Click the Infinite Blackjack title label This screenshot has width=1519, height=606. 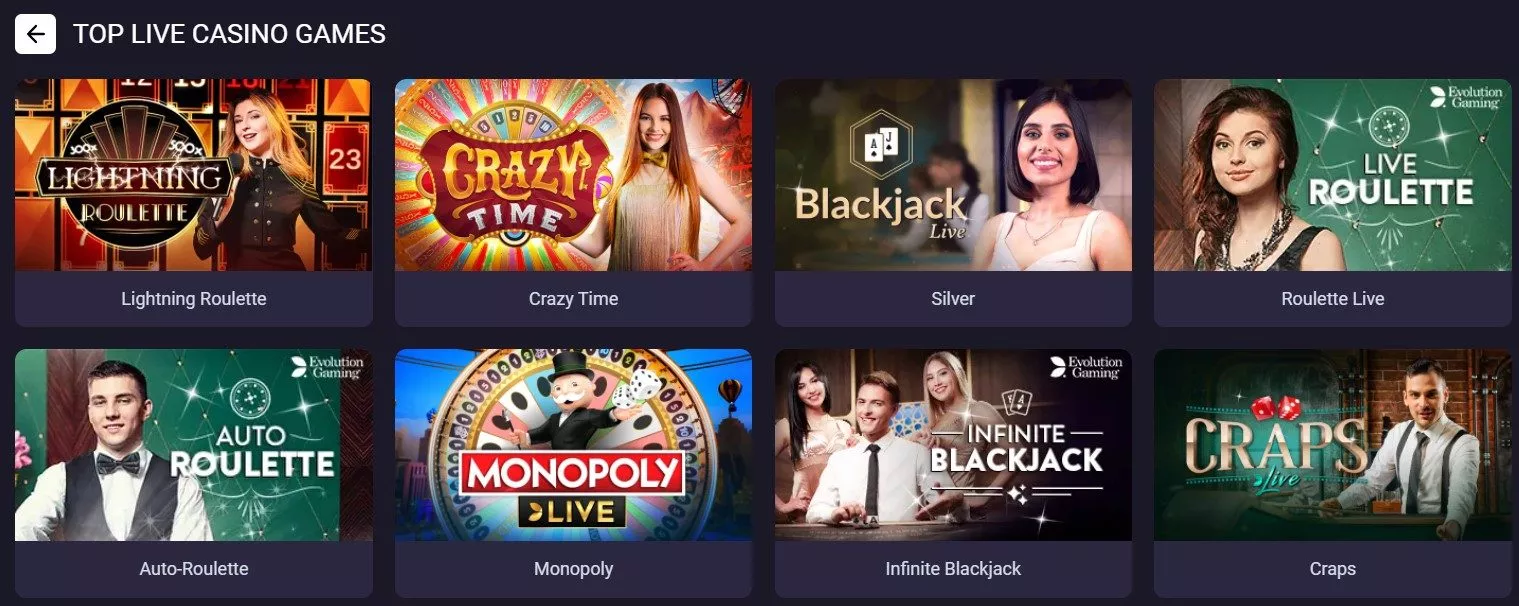point(953,569)
